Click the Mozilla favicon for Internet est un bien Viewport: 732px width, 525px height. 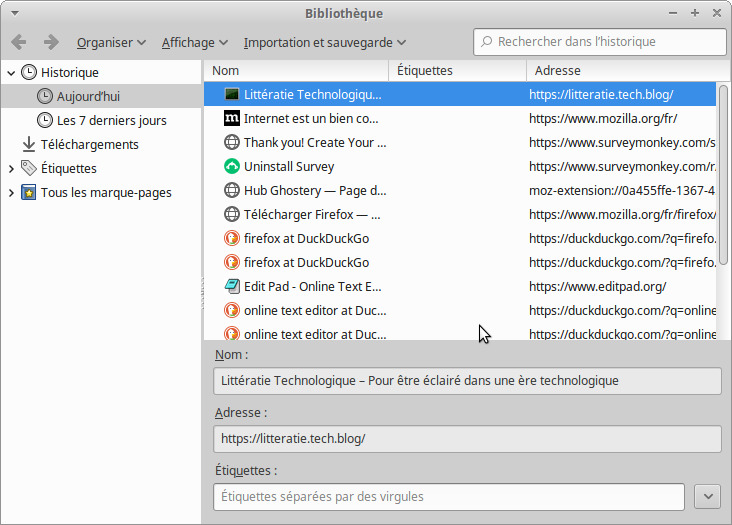[232, 118]
